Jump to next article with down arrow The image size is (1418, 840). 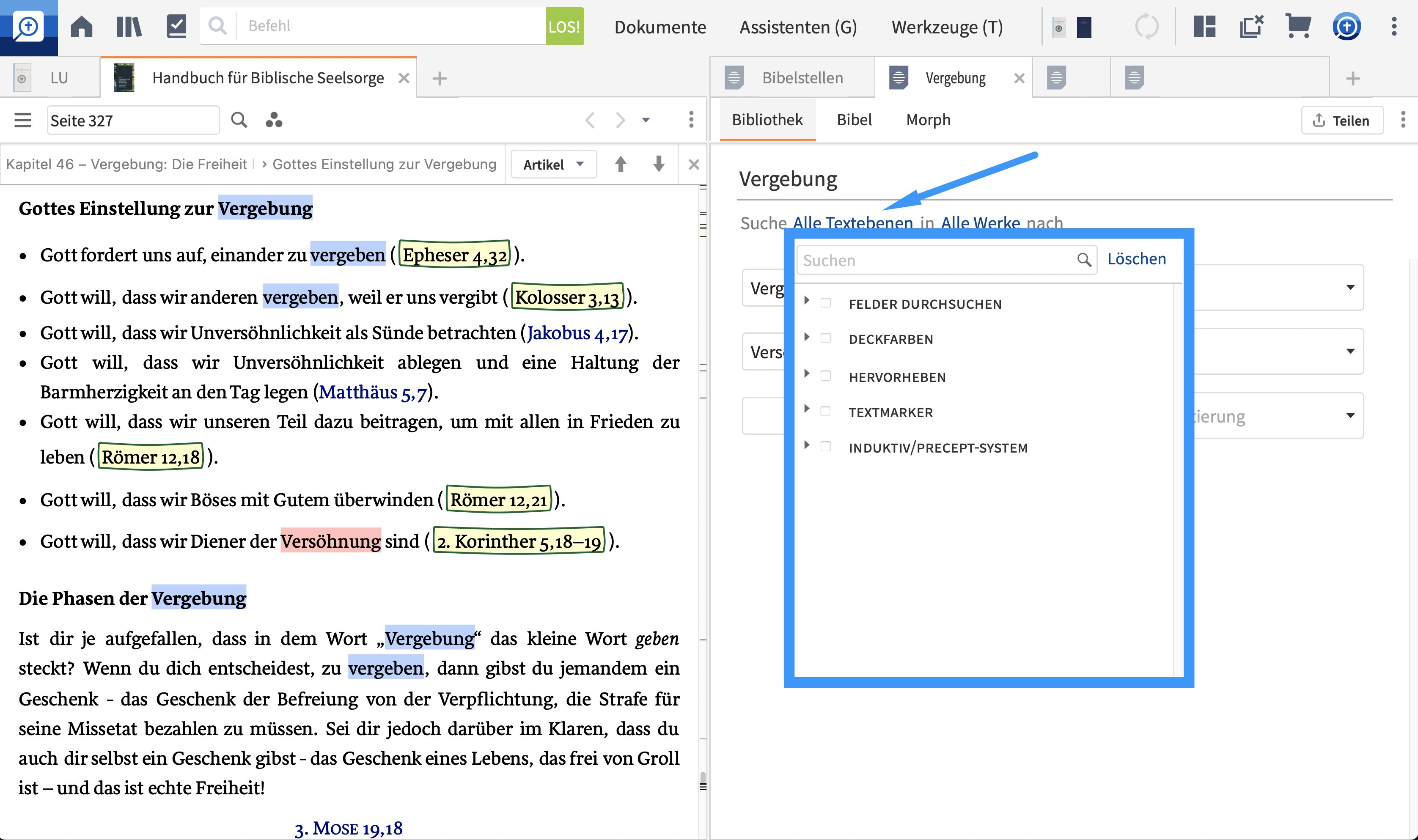(x=658, y=164)
